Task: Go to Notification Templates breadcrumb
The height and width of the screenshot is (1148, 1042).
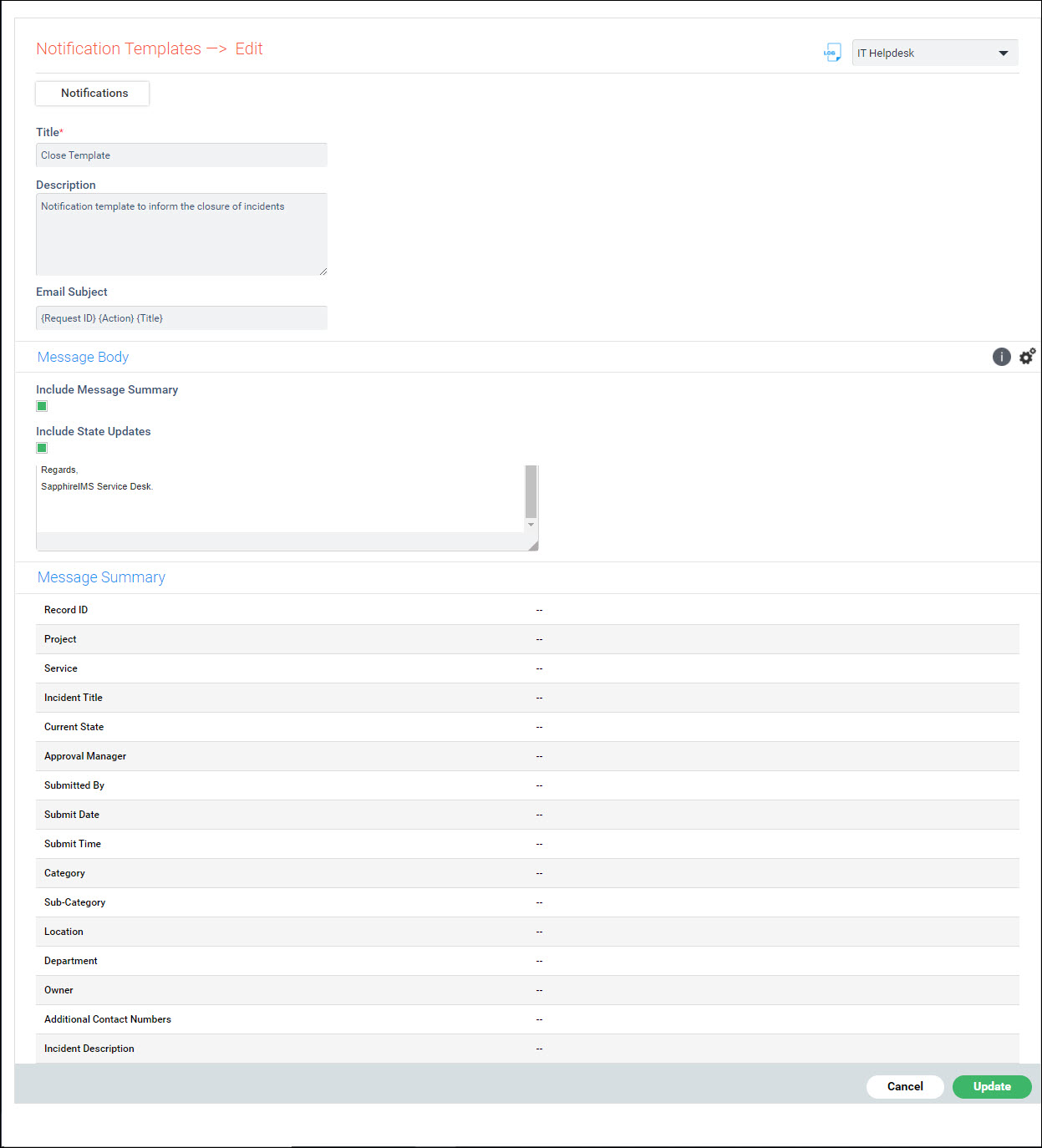Action: coord(119,48)
